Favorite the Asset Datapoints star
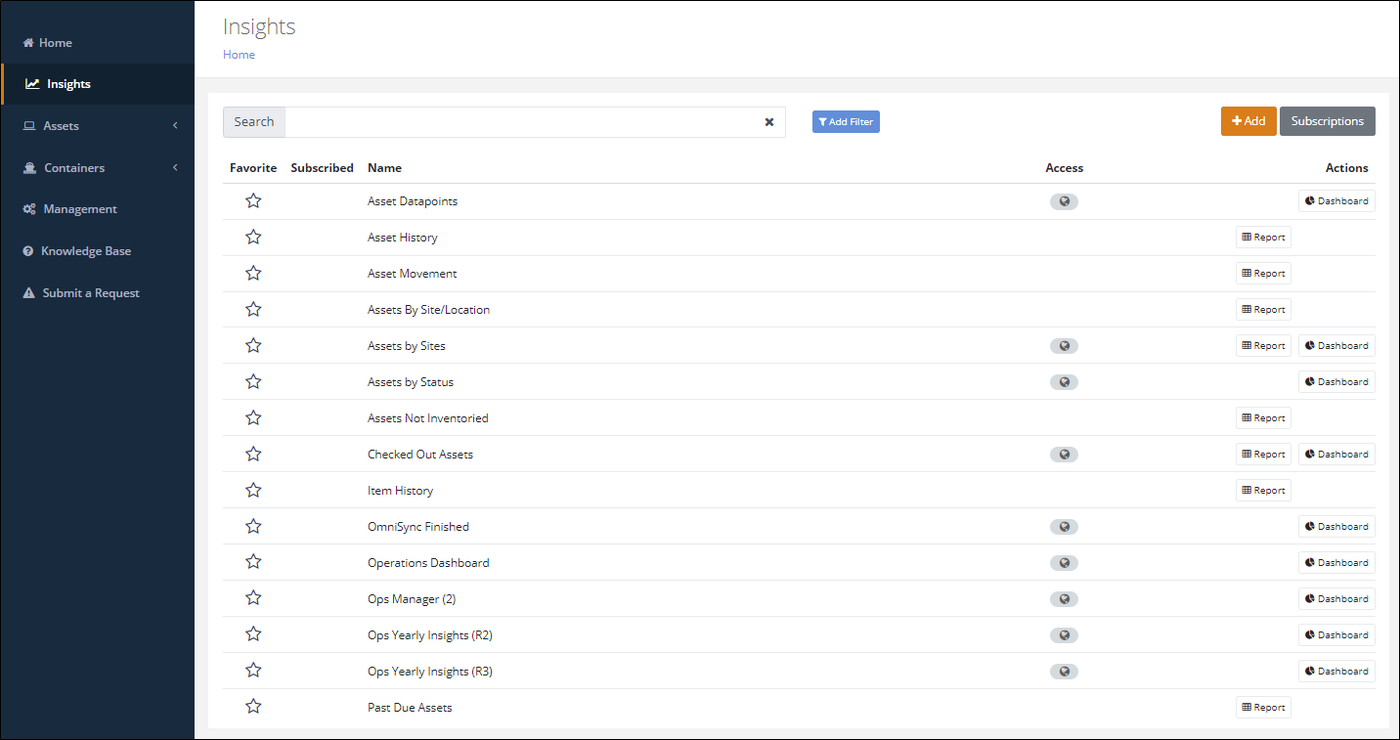 coord(253,201)
